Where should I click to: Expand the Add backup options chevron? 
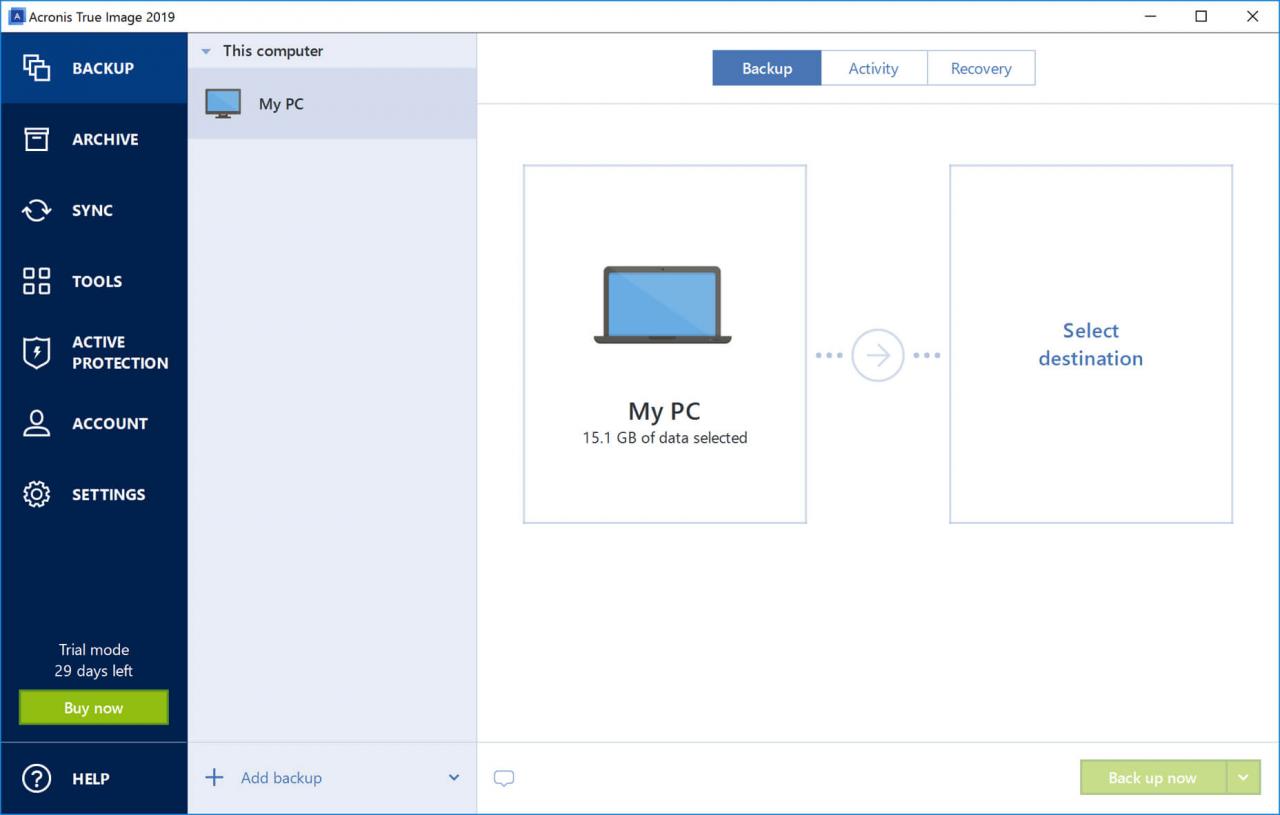tap(453, 777)
